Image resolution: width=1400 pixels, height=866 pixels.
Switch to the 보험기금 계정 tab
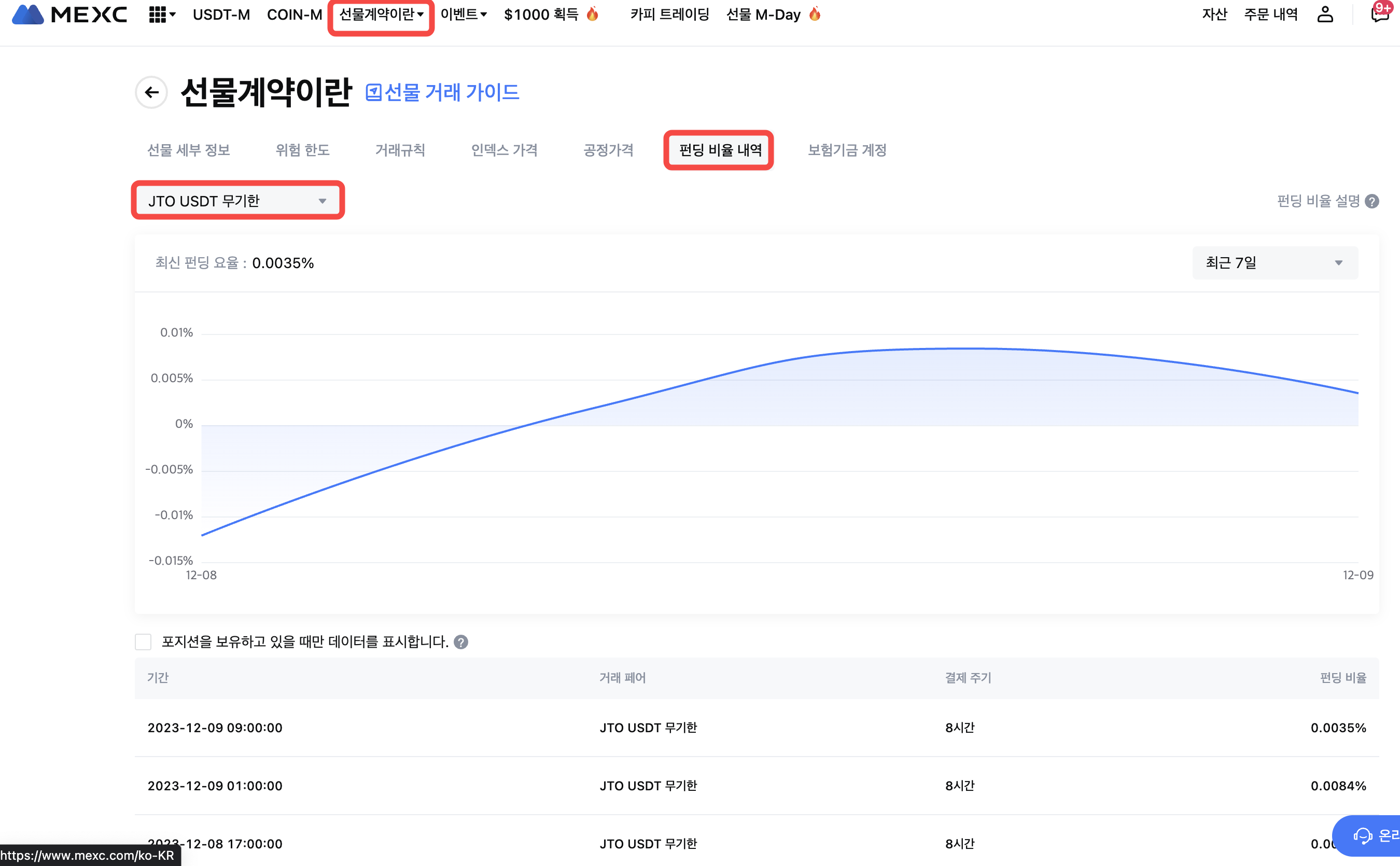[847, 150]
